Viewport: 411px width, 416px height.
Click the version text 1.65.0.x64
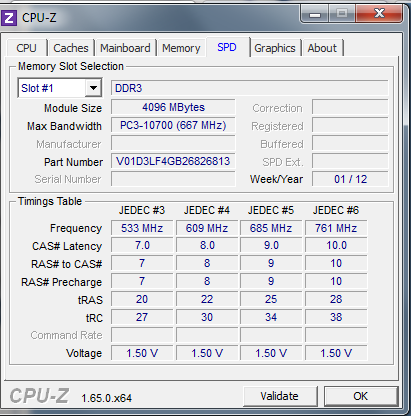[x=107, y=398]
